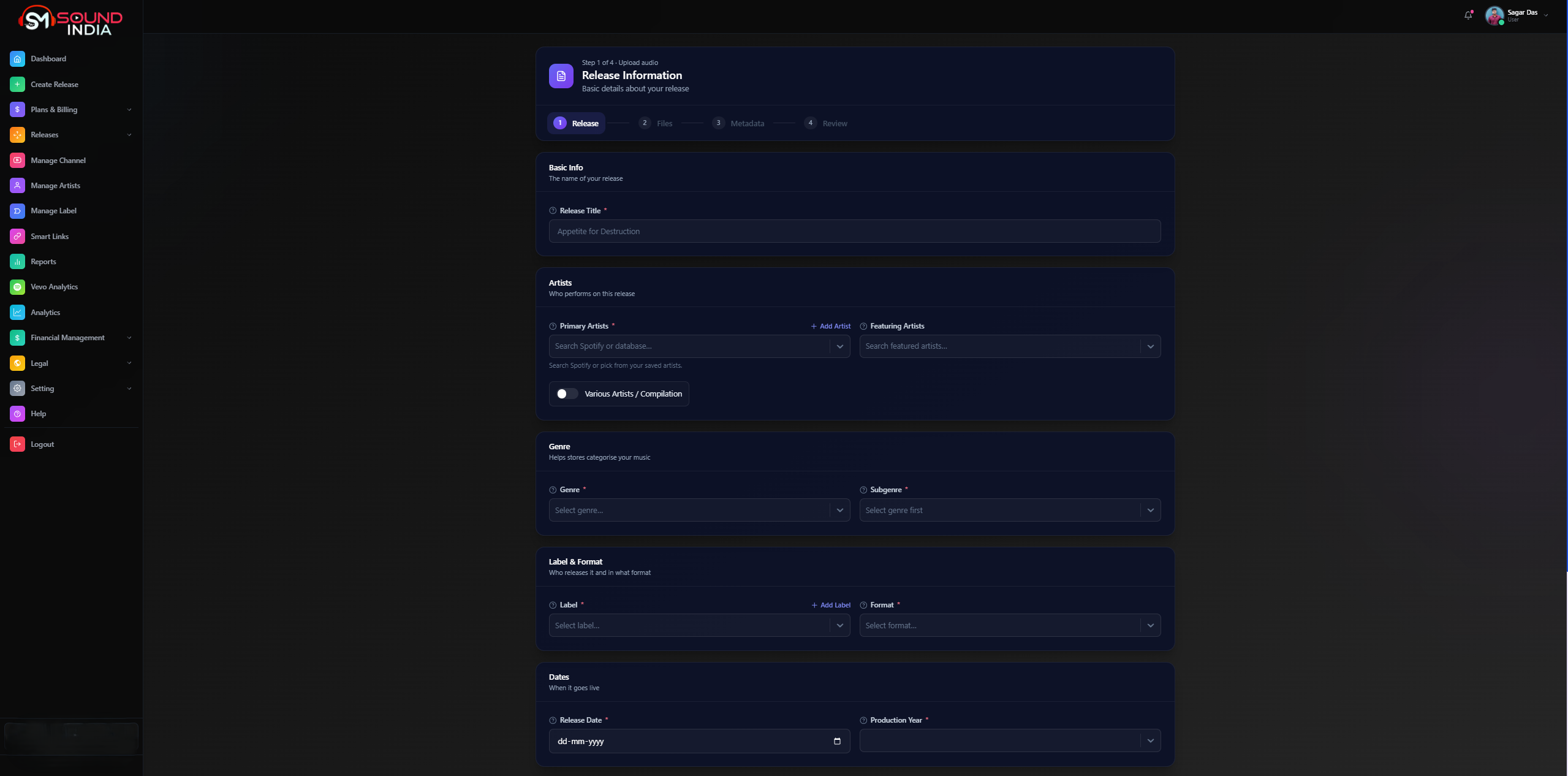
Task: Go to step 2 Files
Action: tap(655, 123)
